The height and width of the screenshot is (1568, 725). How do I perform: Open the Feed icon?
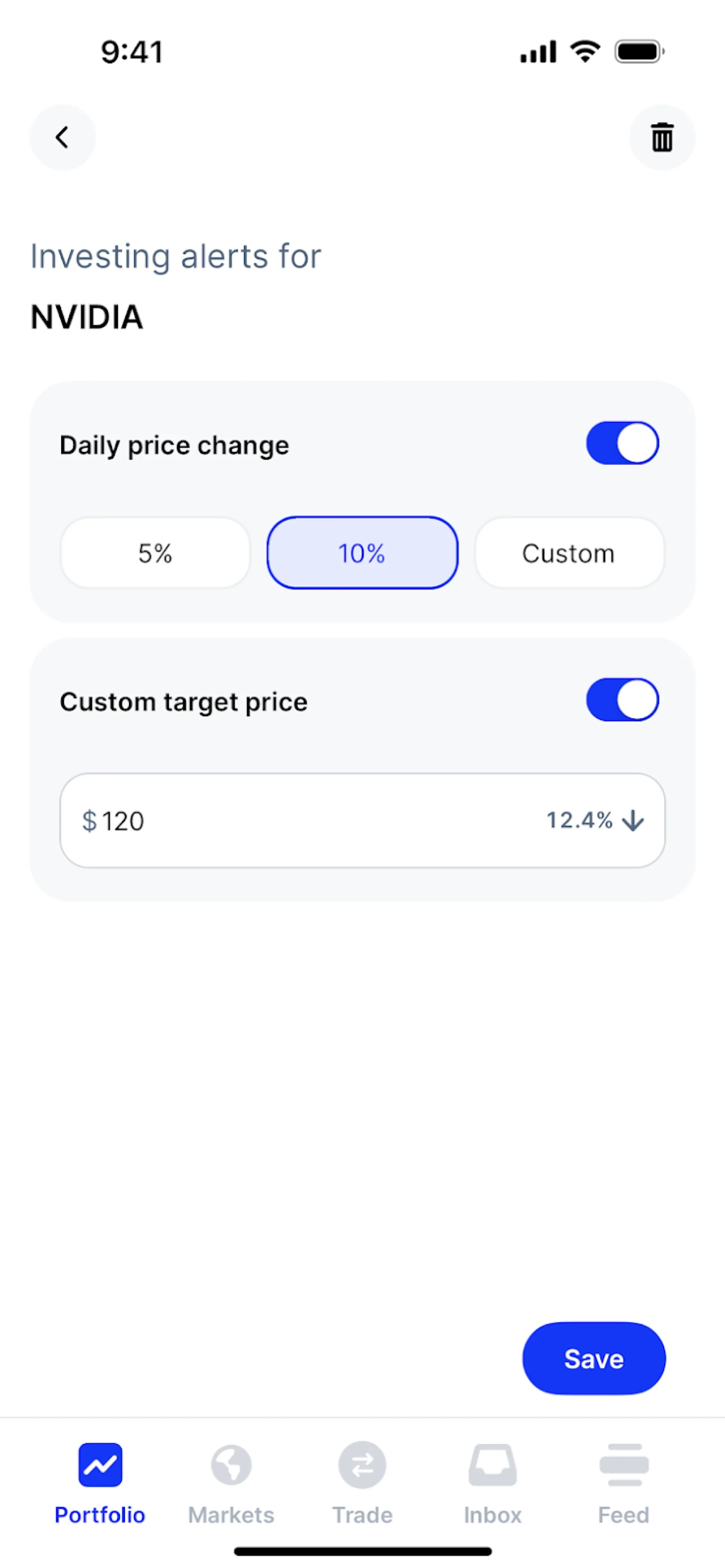pos(624,1465)
